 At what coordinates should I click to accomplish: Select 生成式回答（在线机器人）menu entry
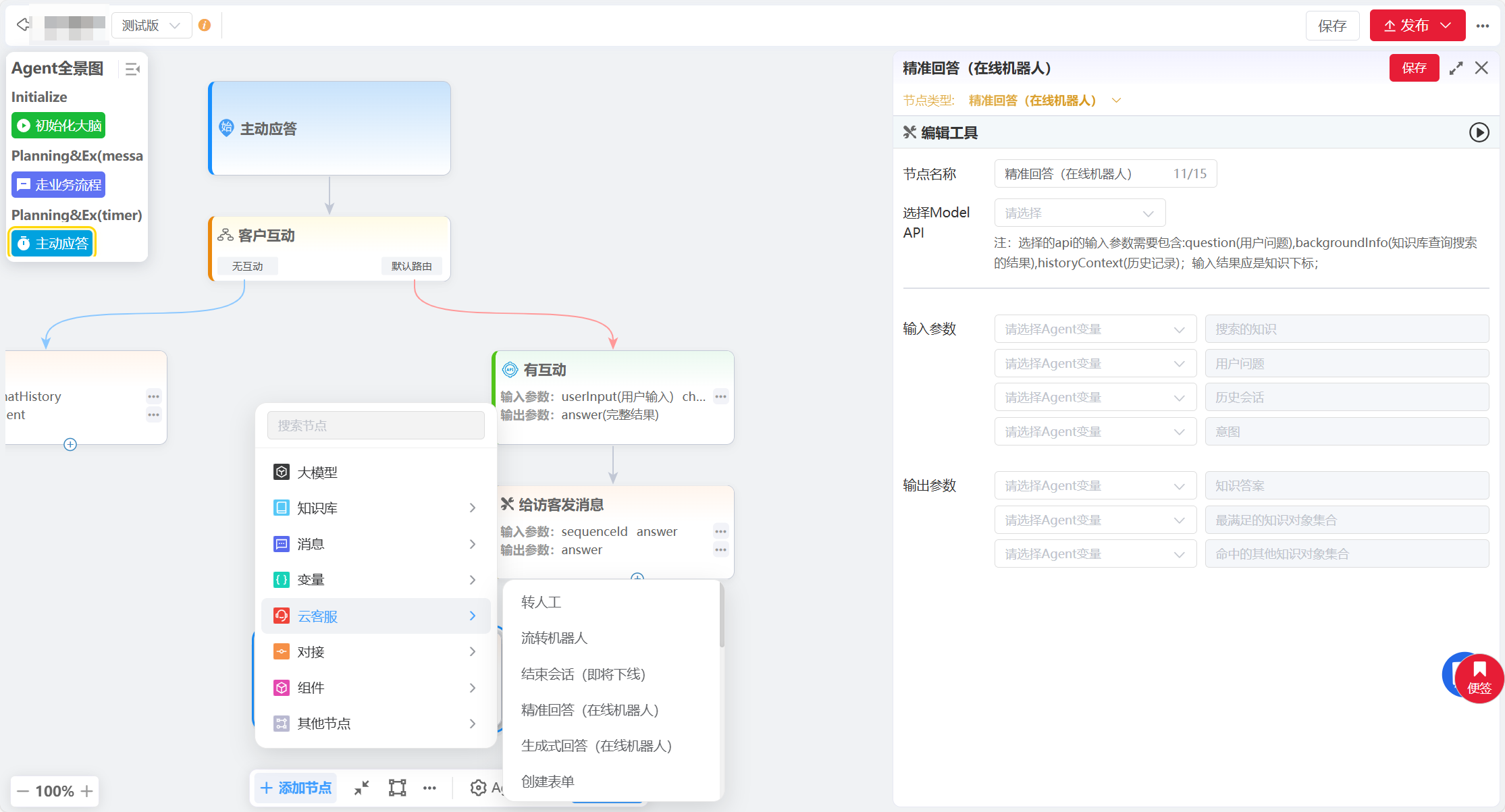click(x=596, y=746)
